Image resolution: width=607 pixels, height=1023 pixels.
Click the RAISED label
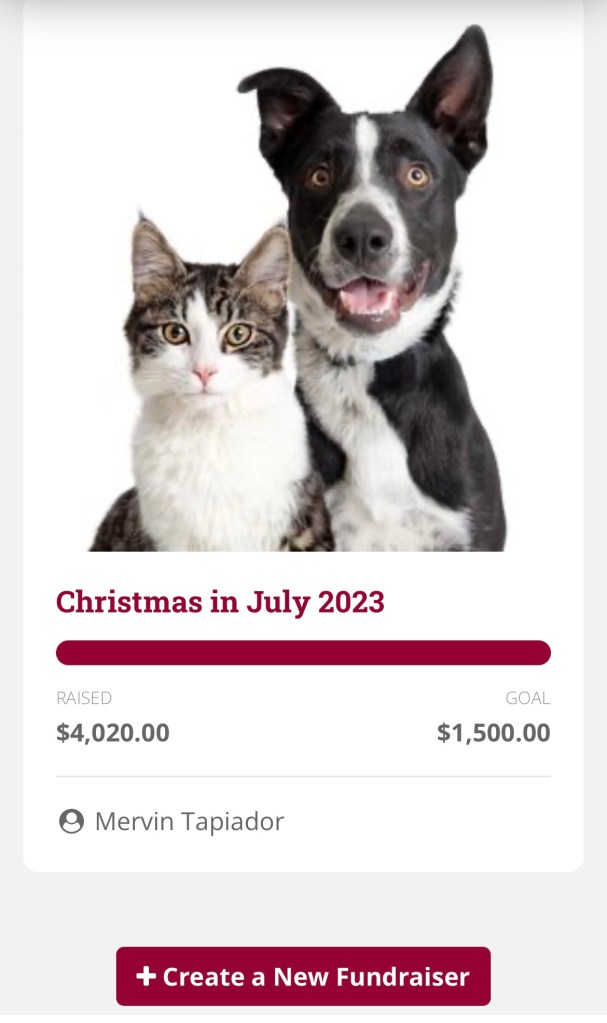pyautogui.click(x=84, y=698)
